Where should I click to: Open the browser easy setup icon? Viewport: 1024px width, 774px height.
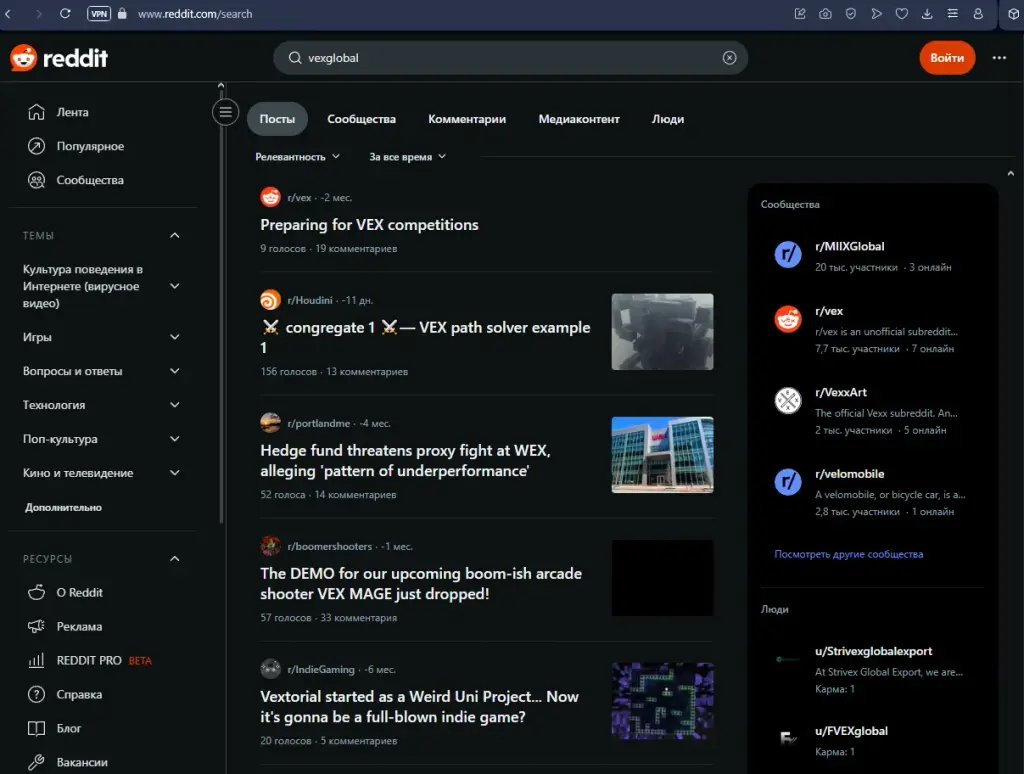tap(952, 14)
